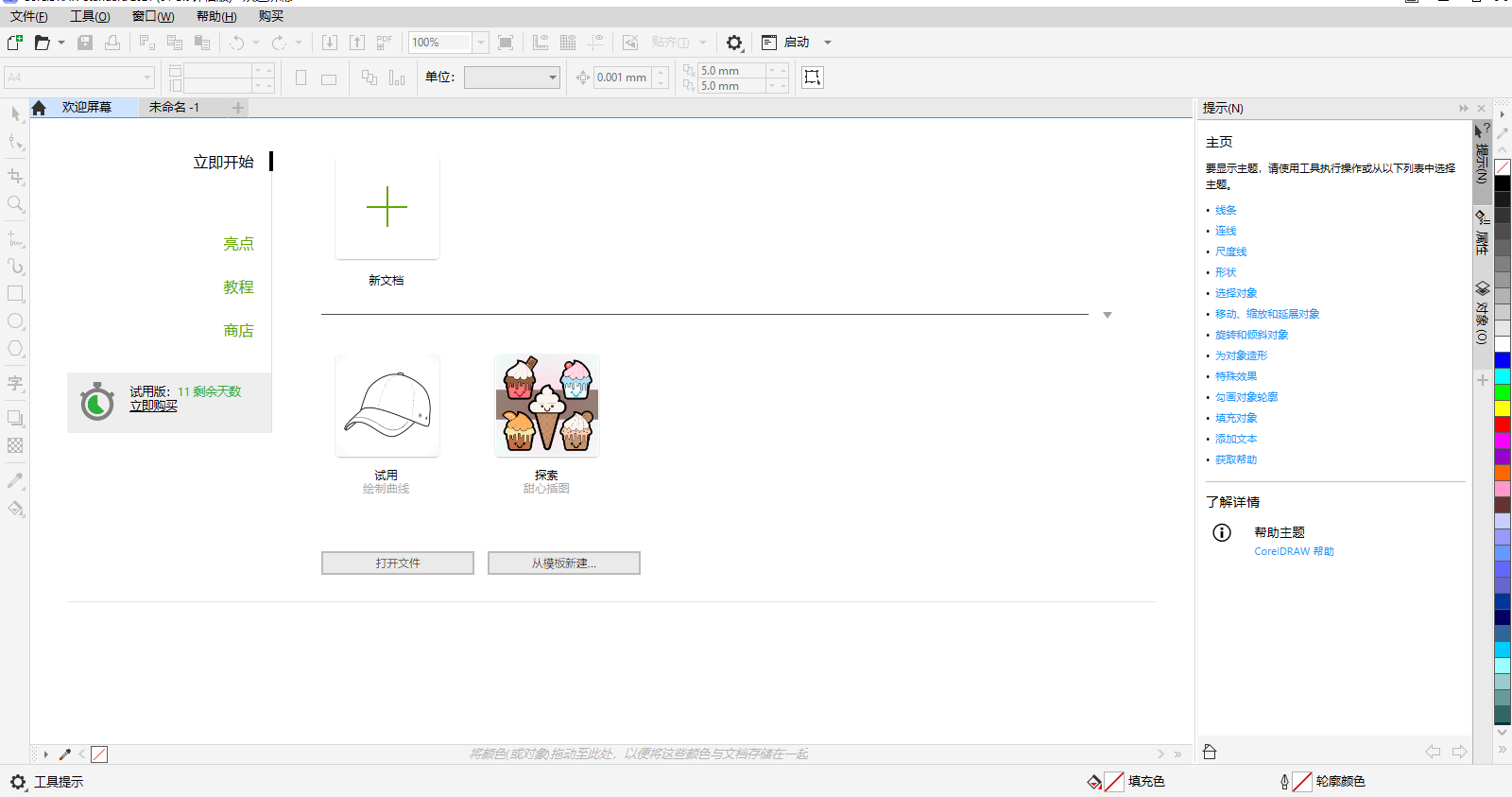Open the 工具(O) menu

(x=90, y=16)
